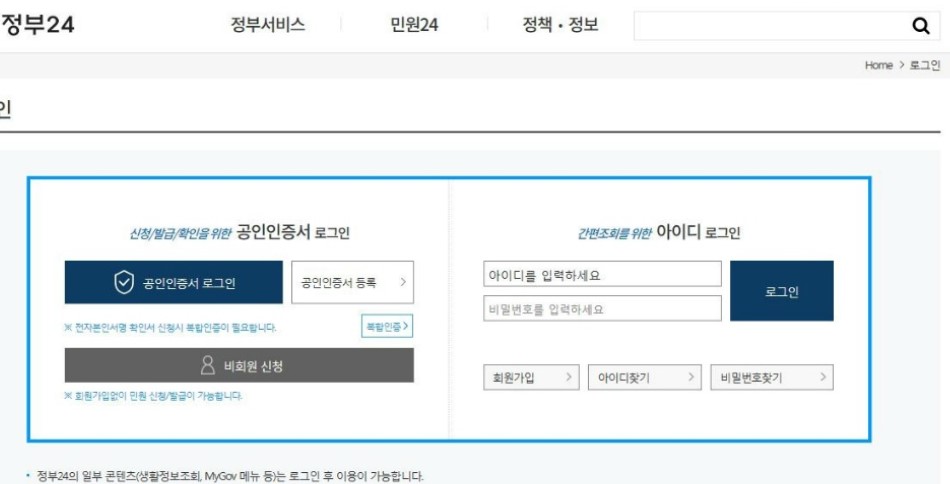Click 로그인 in the breadcrumb
The image size is (950, 484).
[x=925, y=65]
